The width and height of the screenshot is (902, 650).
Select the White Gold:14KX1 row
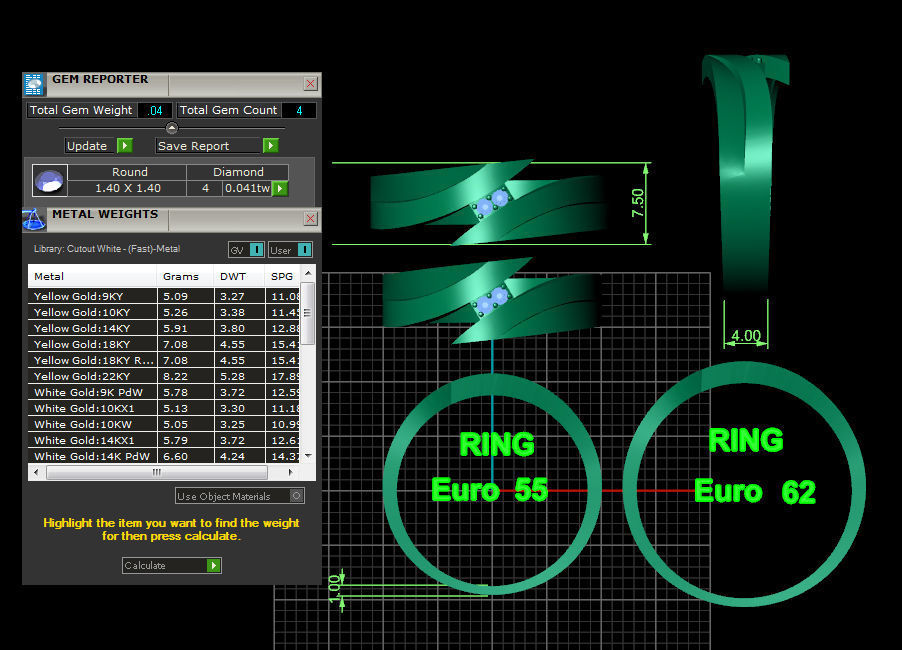164,441
